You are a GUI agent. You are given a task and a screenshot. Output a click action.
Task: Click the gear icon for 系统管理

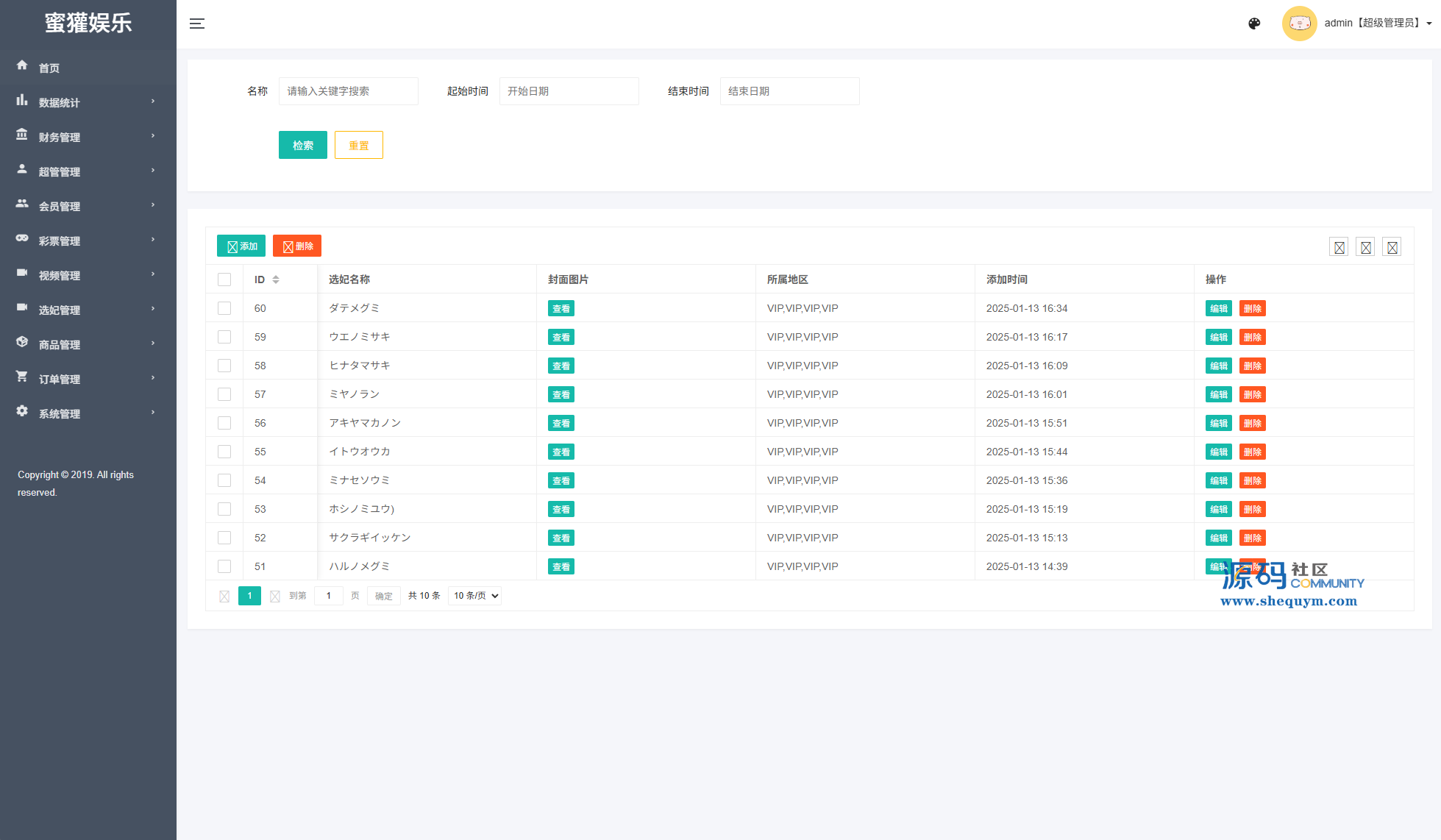click(x=22, y=411)
